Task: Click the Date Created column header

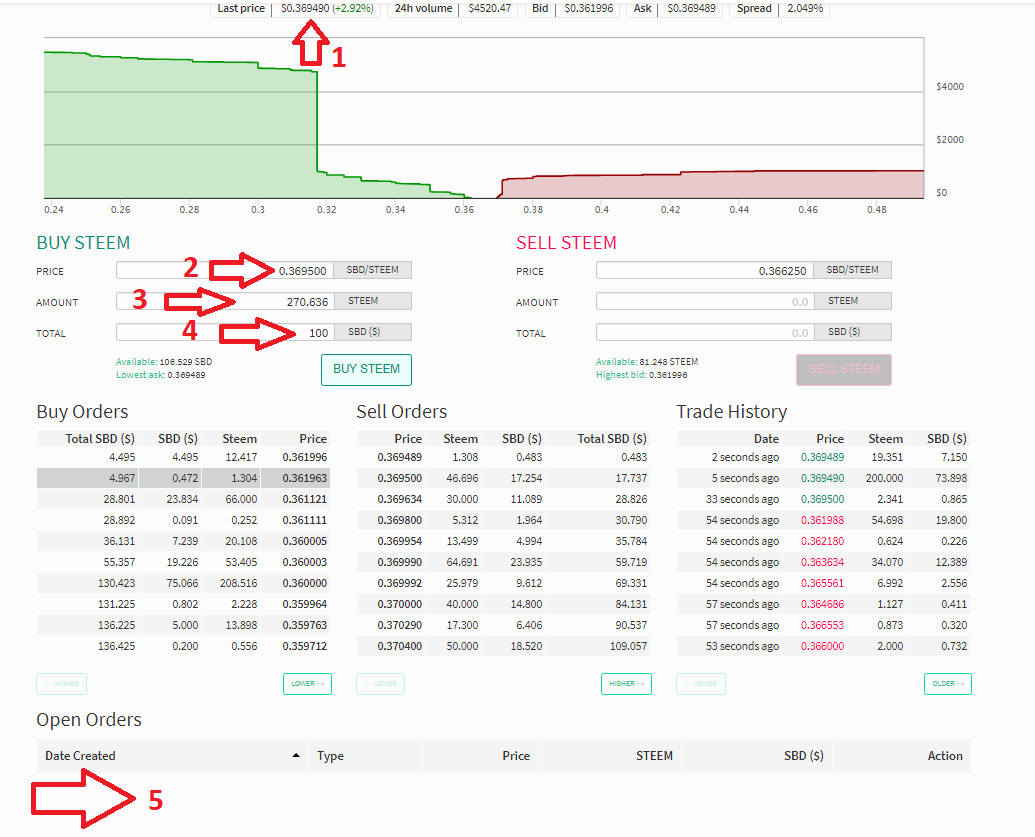Action: pos(172,756)
